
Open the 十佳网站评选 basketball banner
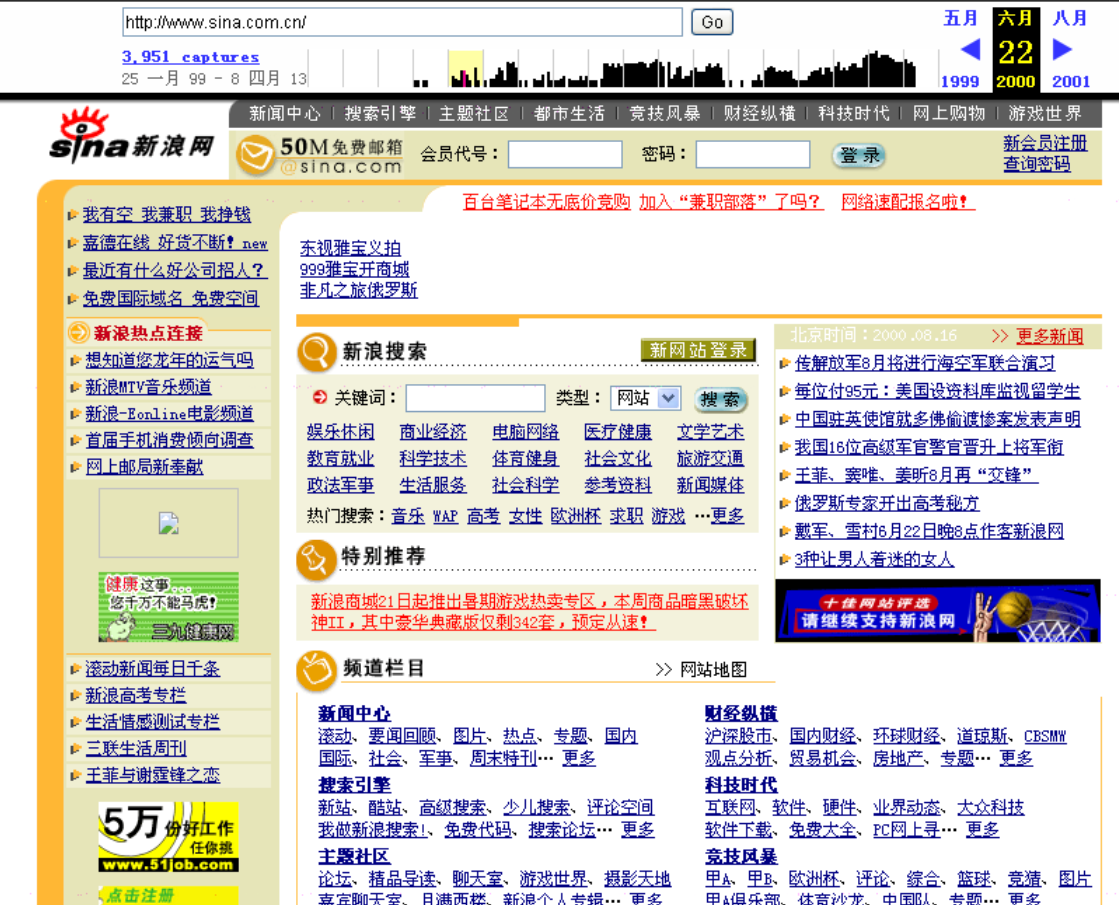click(x=938, y=611)
